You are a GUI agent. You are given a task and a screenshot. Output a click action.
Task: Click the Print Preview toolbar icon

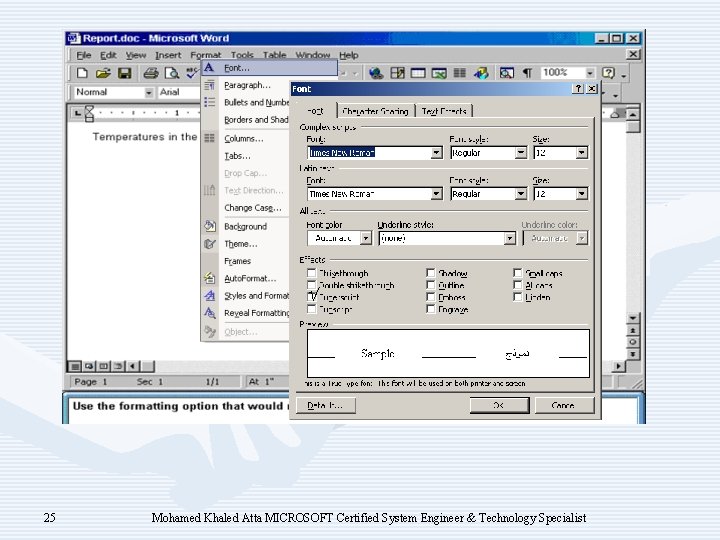point(172,73)
